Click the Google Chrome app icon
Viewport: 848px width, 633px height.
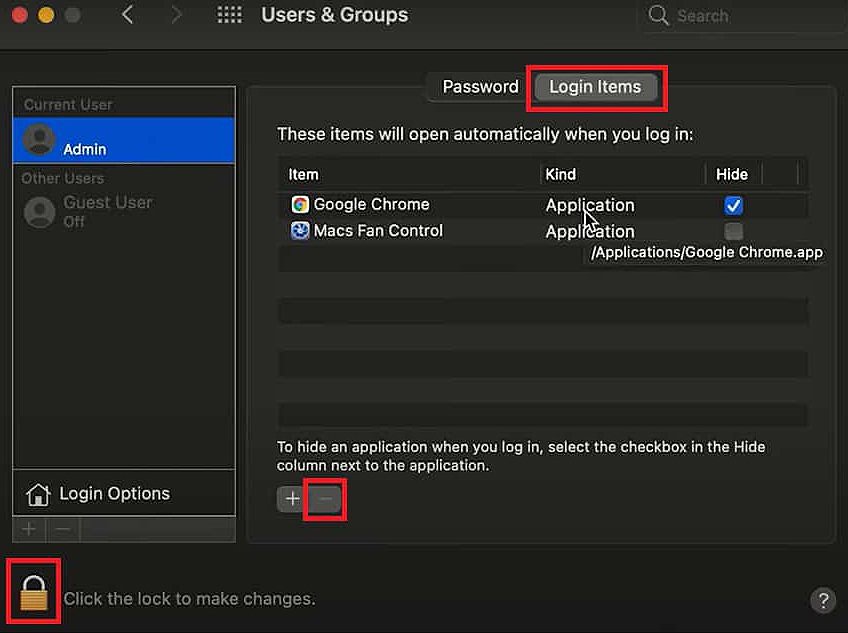300,204
